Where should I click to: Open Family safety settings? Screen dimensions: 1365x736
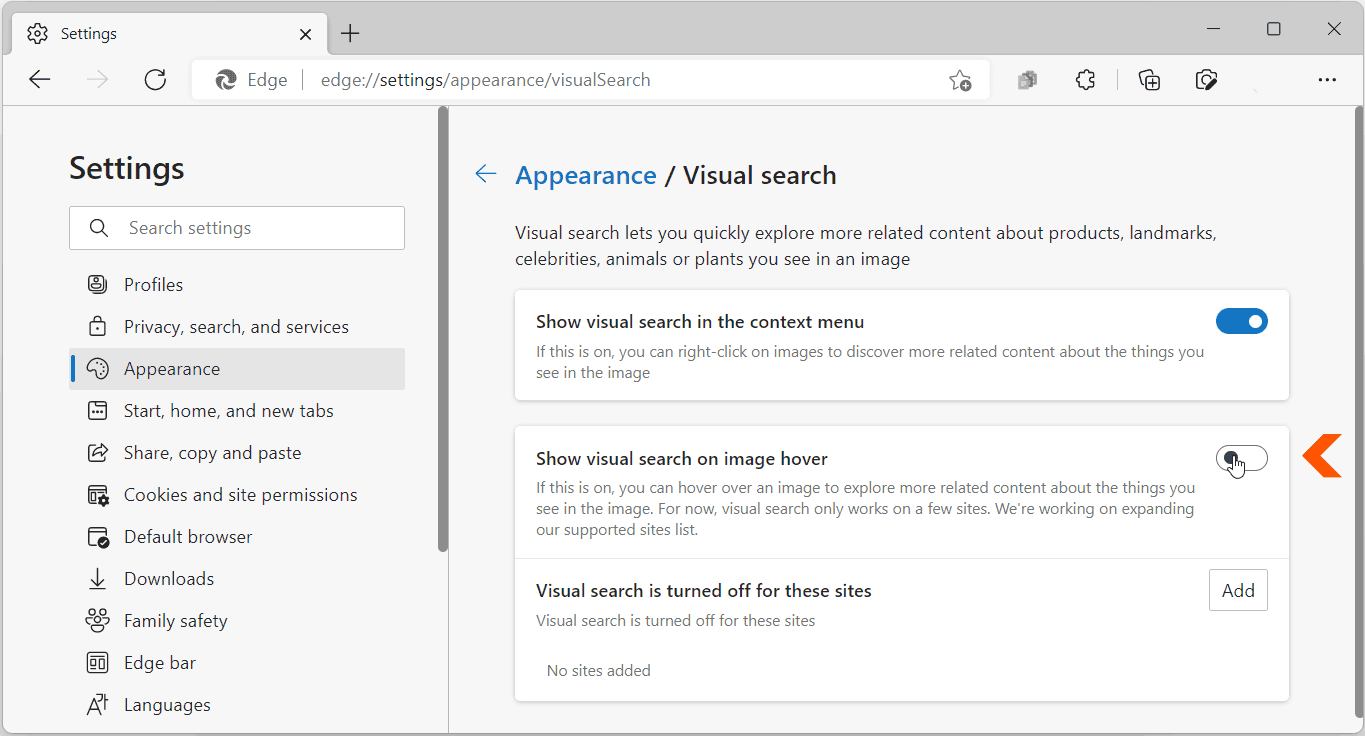pos(237,621)
